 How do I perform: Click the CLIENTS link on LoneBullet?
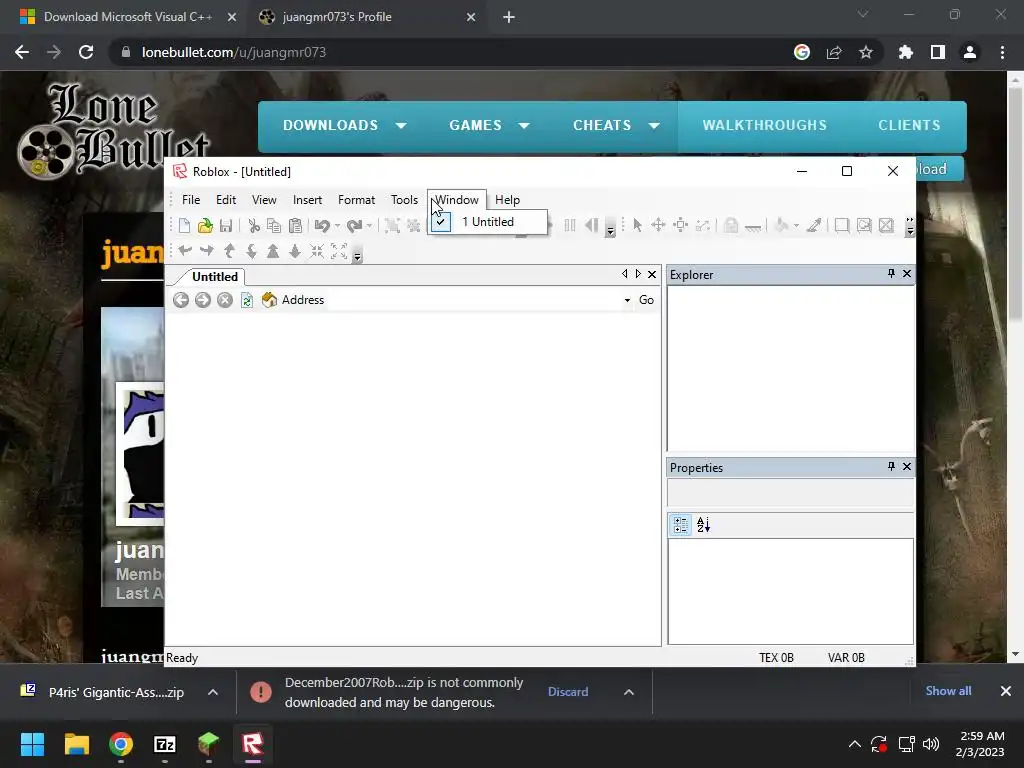click(x=909, y=125)
